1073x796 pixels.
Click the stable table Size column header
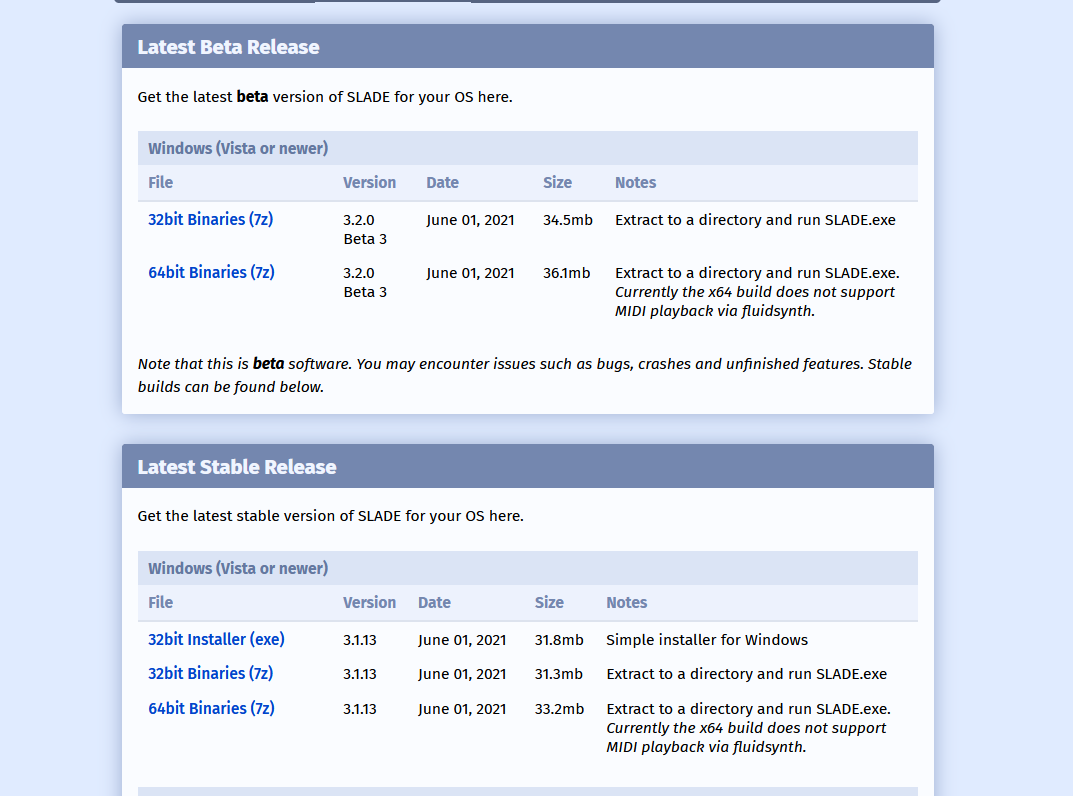(x=550, y=603)
